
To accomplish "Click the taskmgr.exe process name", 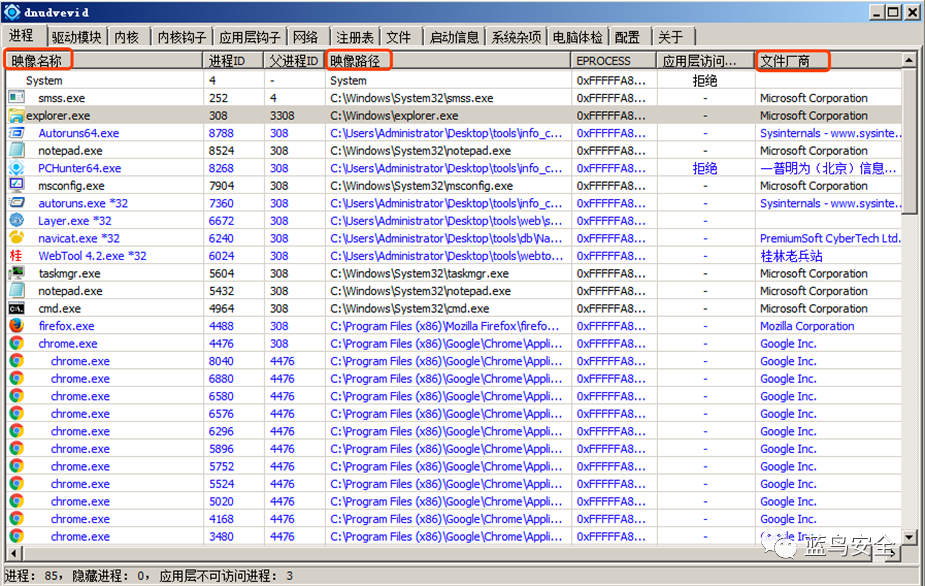I will coord(70,273).
